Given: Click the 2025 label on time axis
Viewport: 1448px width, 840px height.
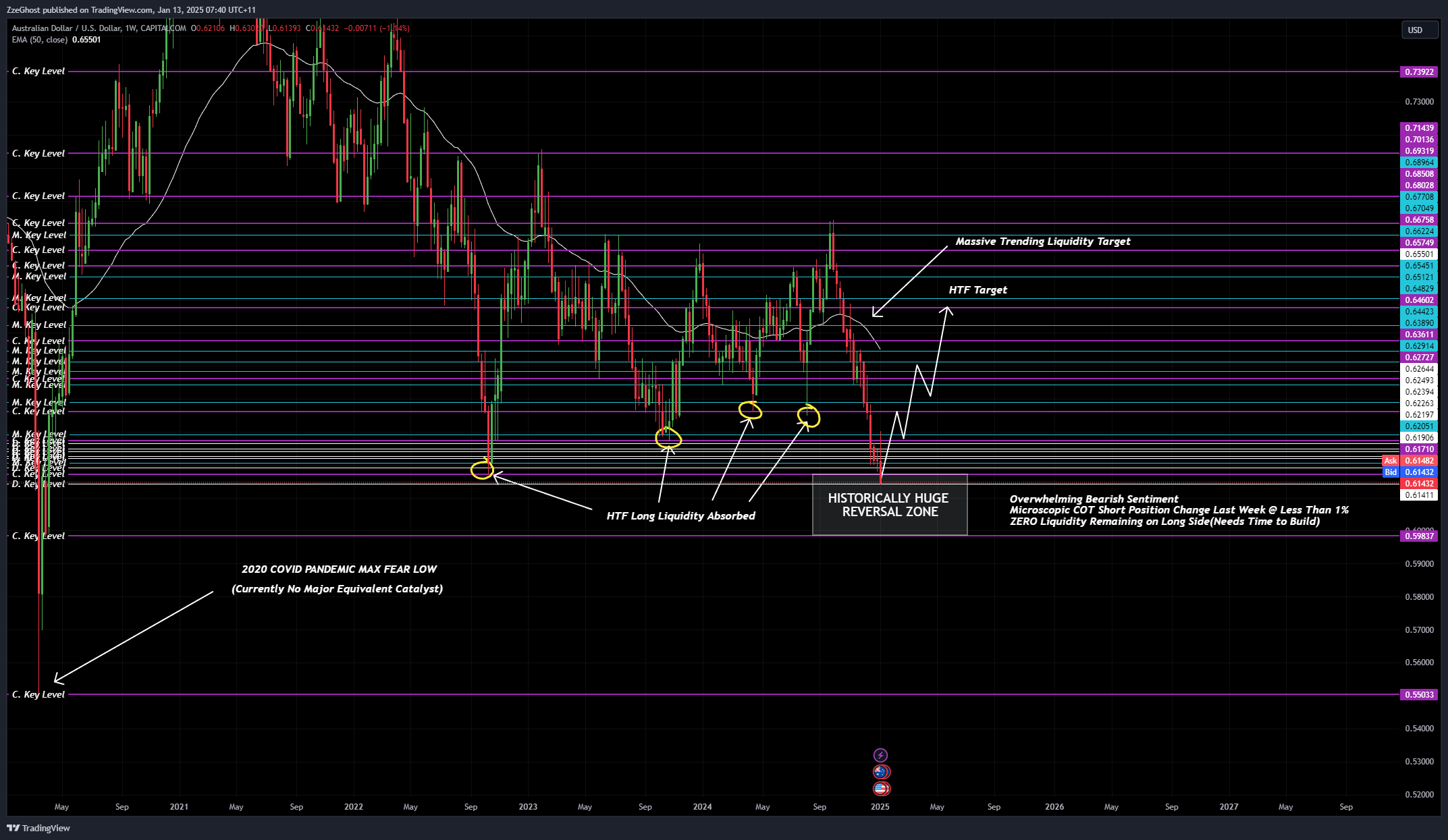Looking at the screenshot, I should (880, 807).
